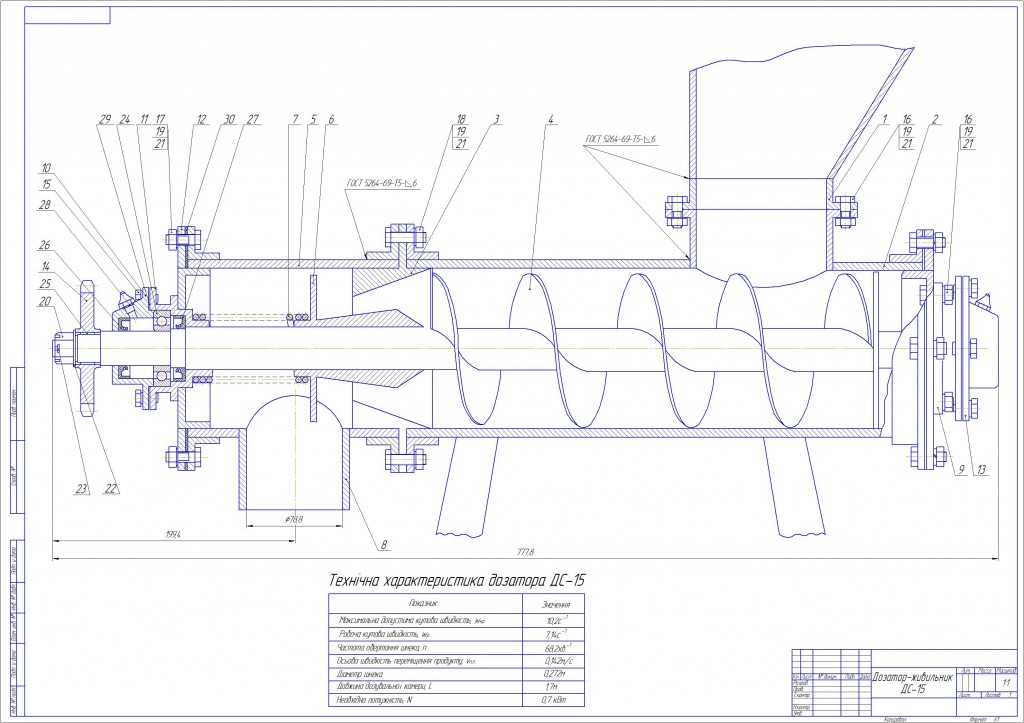The image size is (1024, 723).
Task: Click part callout number 15
Action: tap(46, 185)
